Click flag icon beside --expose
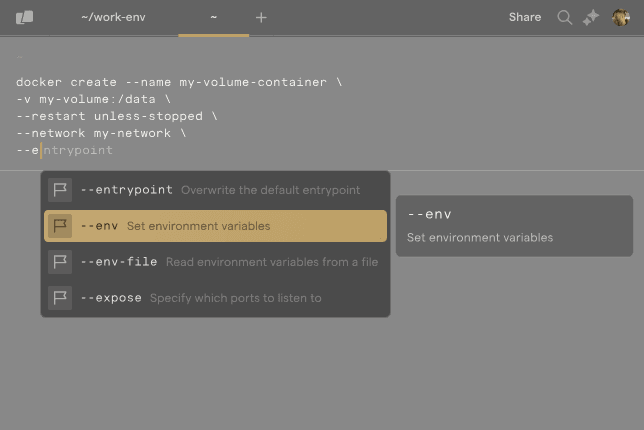644x430 pixels. [60, 298]
